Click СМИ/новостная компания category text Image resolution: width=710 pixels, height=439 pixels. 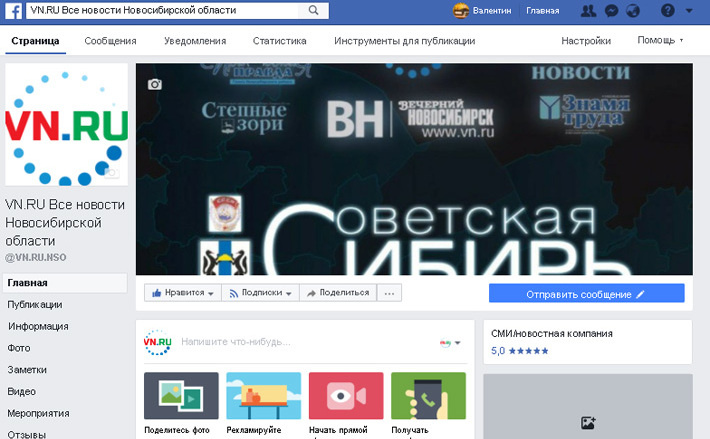552,334
